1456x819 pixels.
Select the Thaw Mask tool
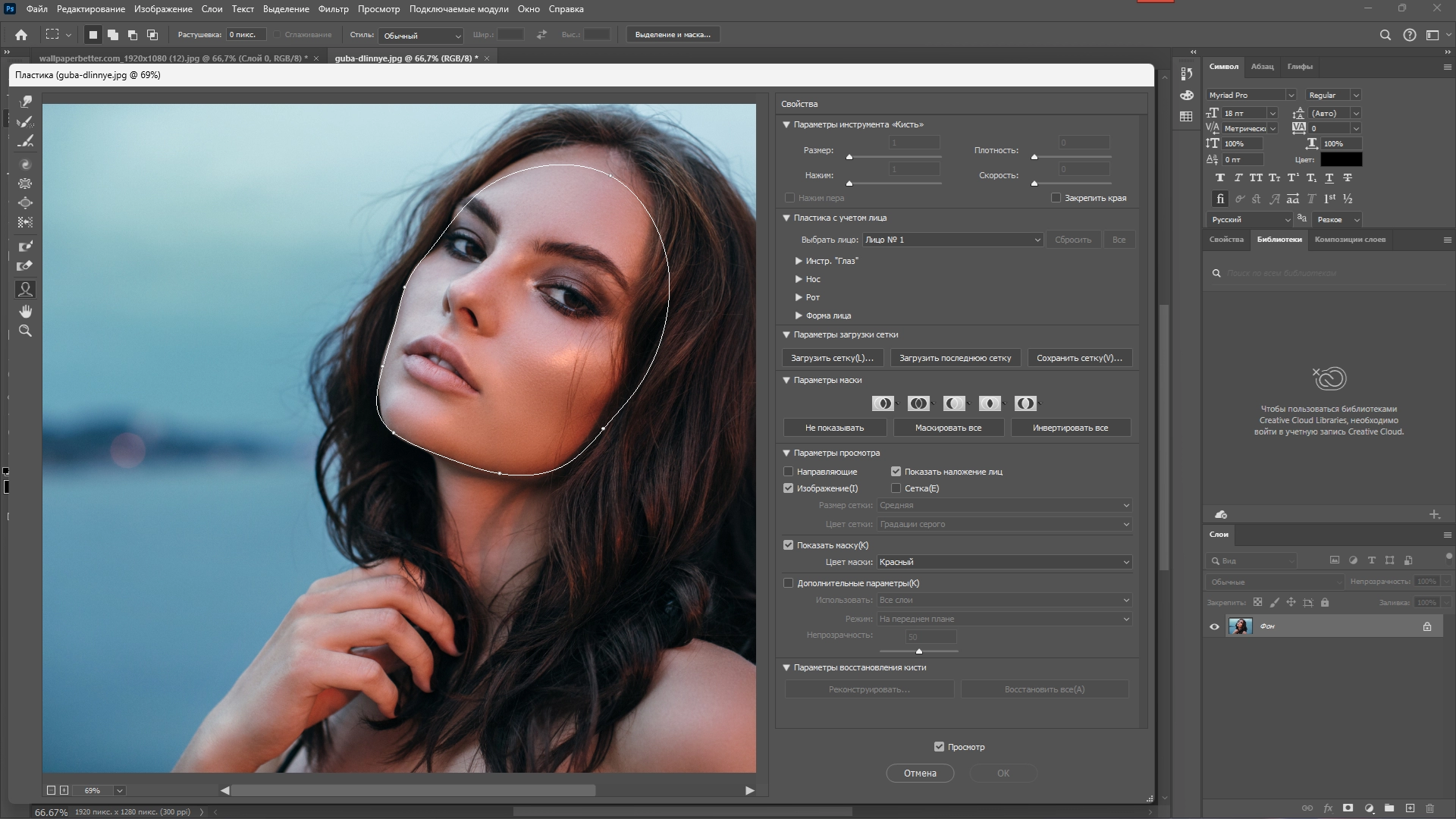click(25, 266)
